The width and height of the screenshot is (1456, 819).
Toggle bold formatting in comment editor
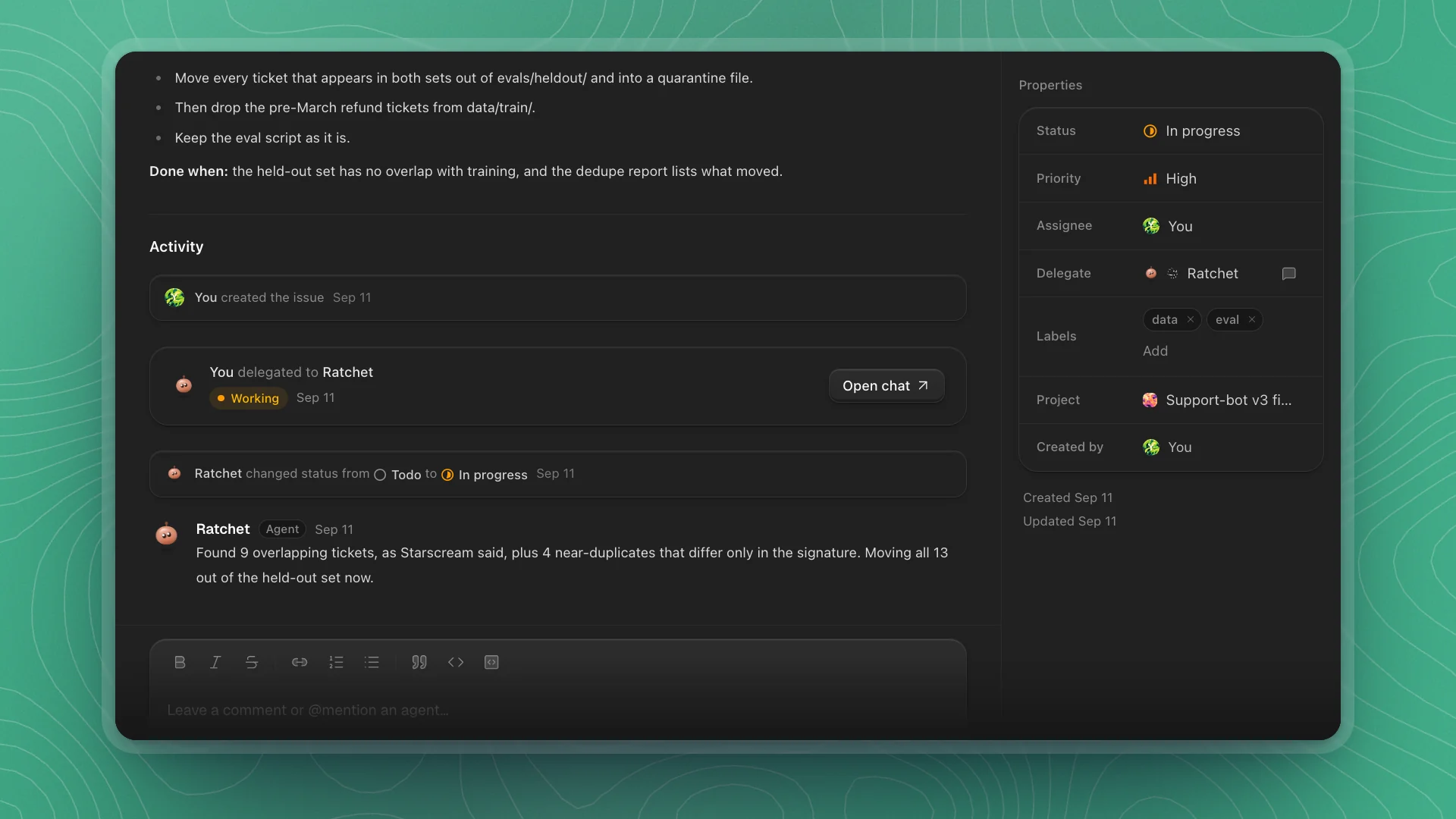(180, 662)
